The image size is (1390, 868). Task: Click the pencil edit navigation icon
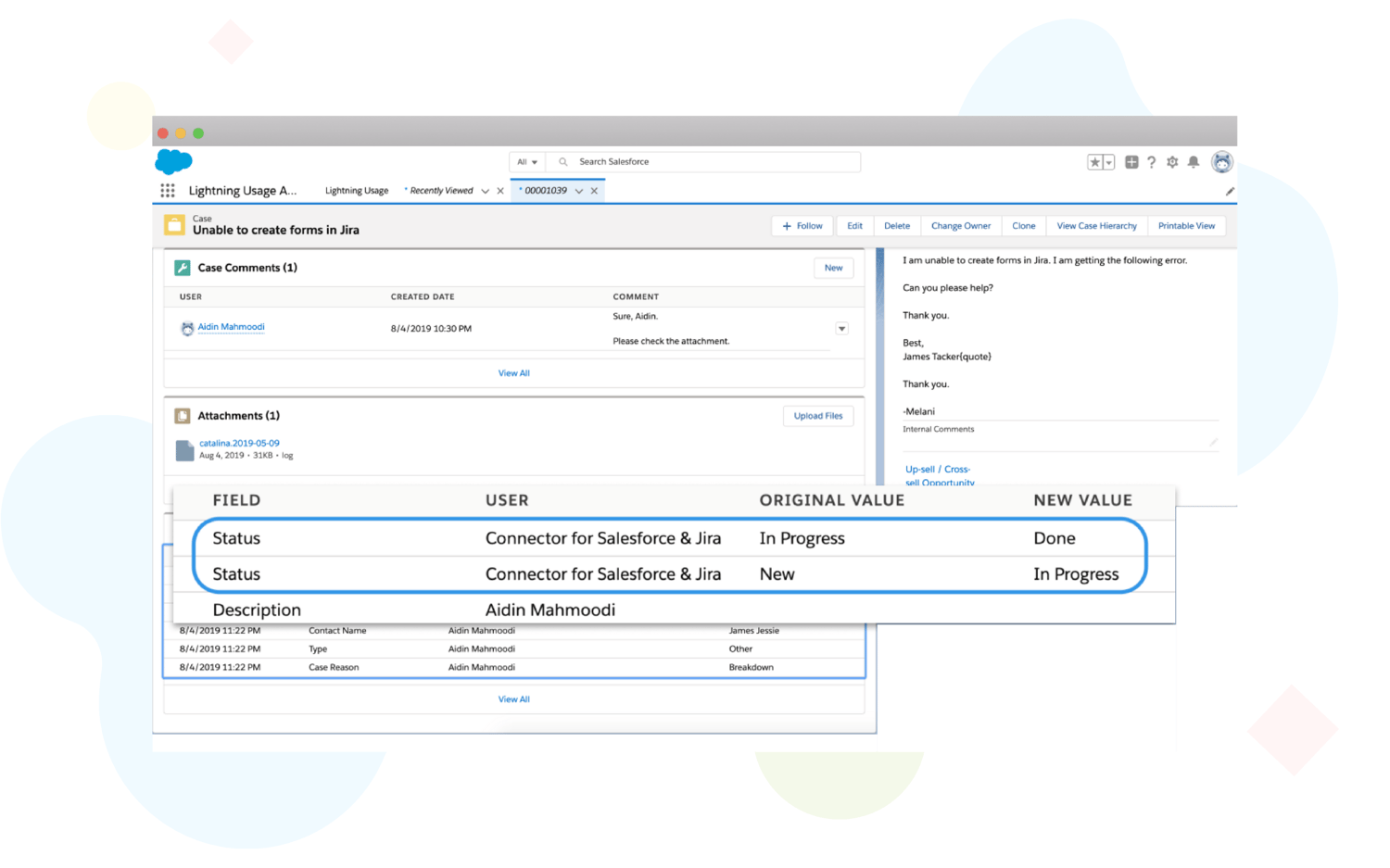1230,192
